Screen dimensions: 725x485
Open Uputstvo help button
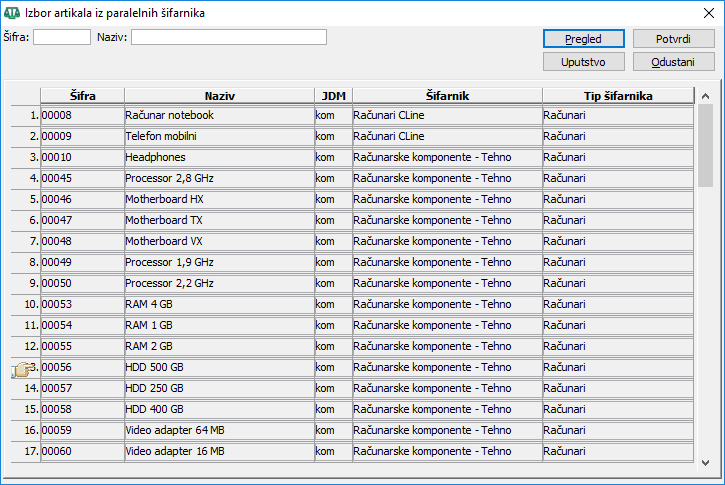tap(584, 62)
